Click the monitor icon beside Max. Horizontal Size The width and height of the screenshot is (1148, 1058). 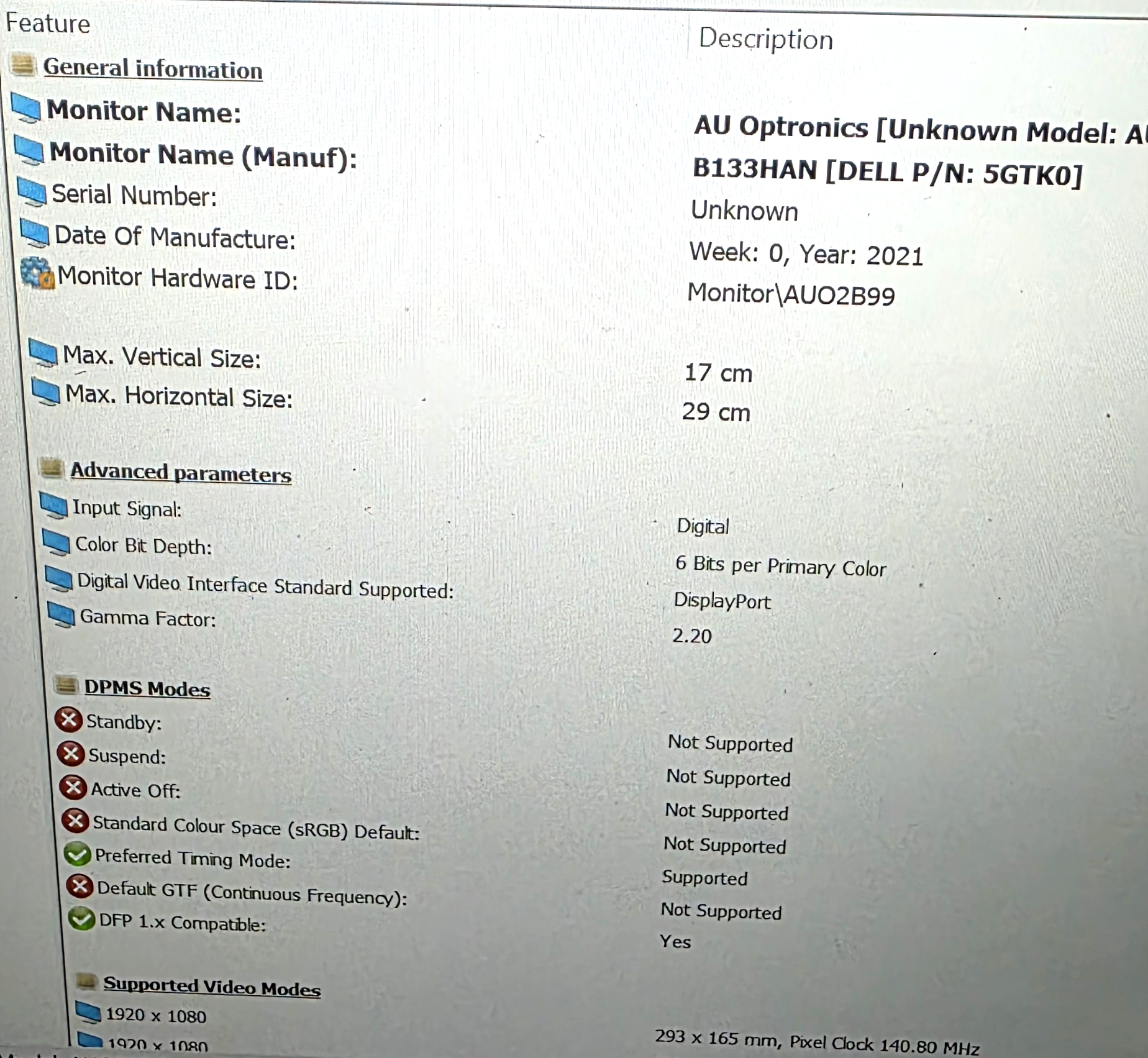[x=46, y=392]
